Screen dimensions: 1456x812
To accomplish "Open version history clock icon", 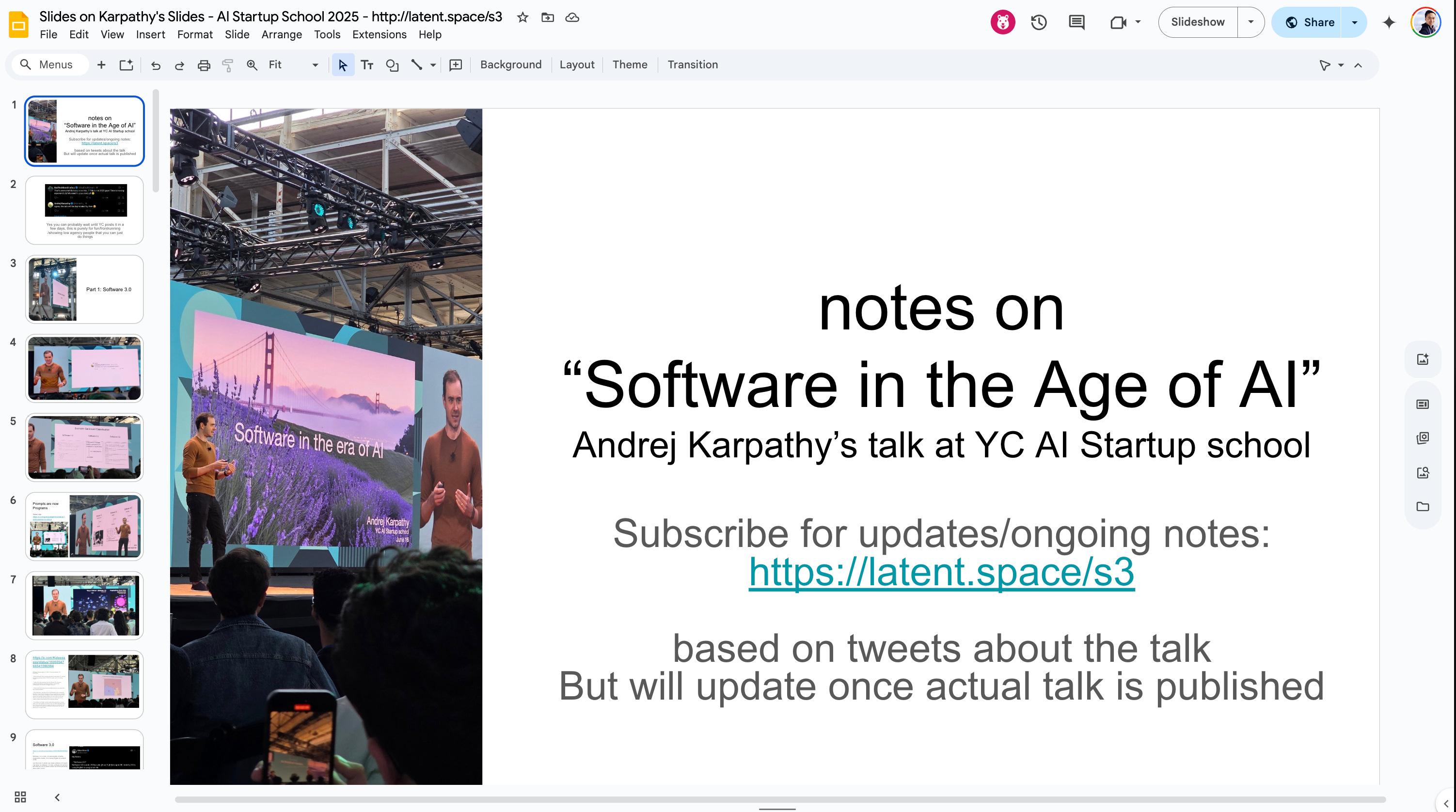I will [1038, 22].
